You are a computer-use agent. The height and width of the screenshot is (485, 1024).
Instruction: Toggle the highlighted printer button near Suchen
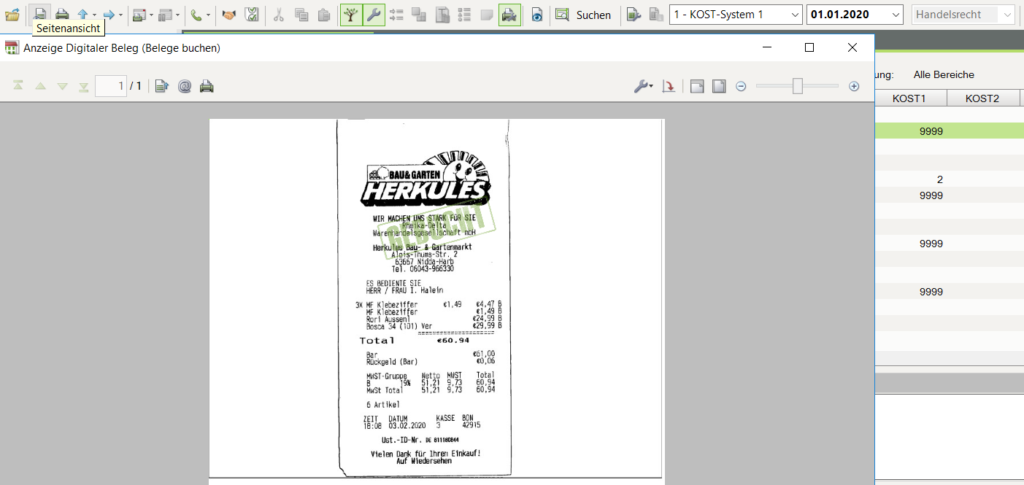(x=509, y=14)
